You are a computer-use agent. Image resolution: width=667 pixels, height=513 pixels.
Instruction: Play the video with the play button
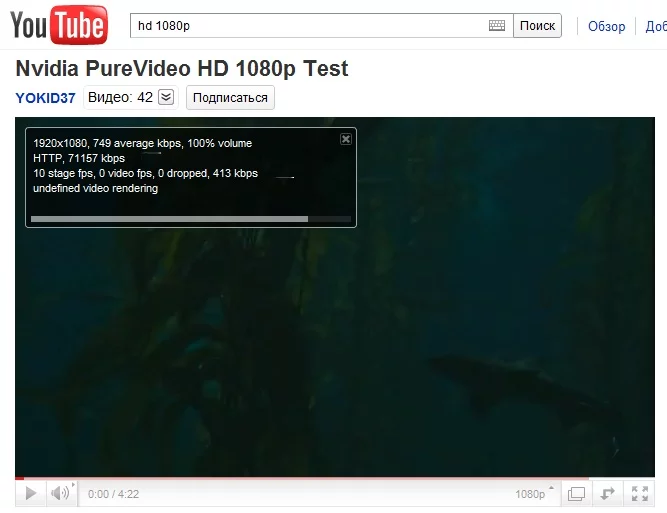point(31,493)
